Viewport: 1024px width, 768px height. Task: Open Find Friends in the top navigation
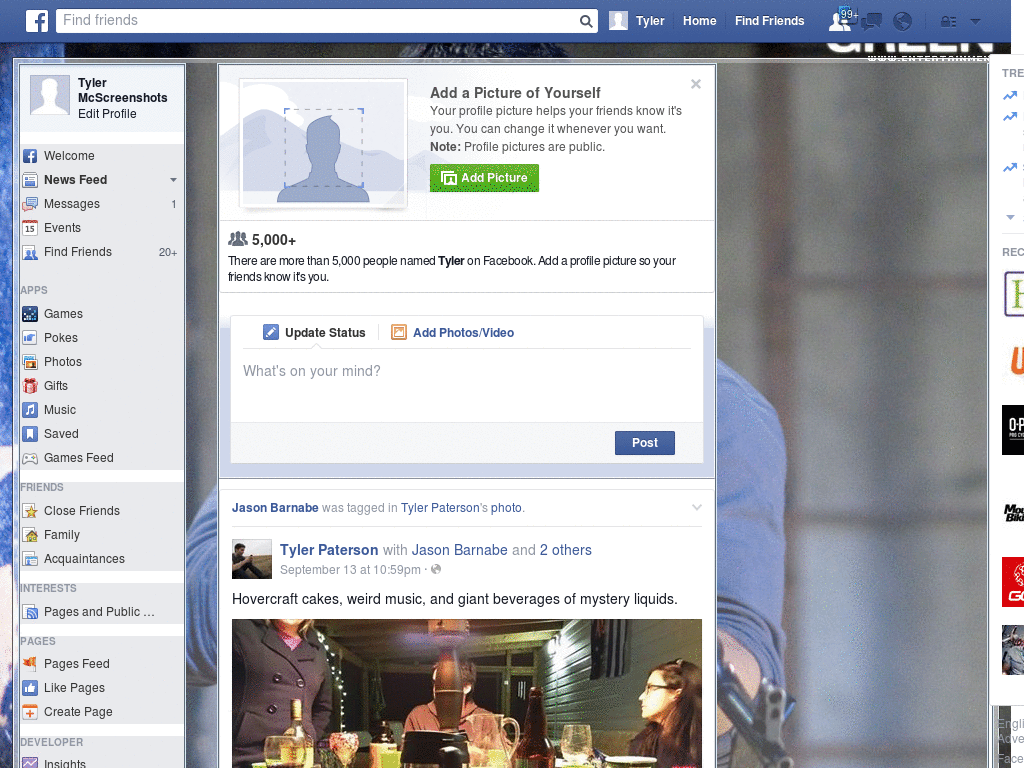click(x=769, y=21)
